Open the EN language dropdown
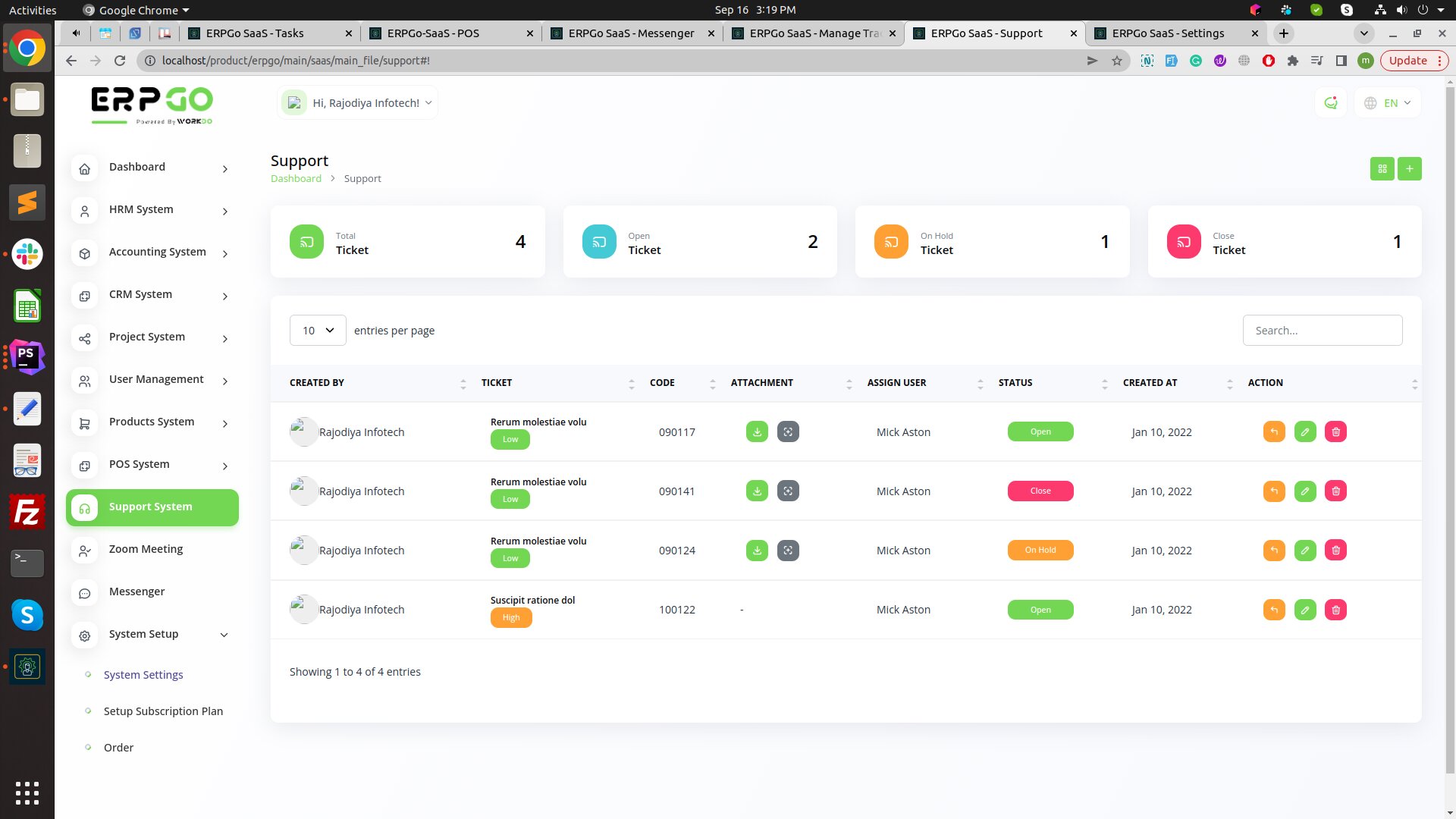The image size is (1456, 819). pos(1388,103)
